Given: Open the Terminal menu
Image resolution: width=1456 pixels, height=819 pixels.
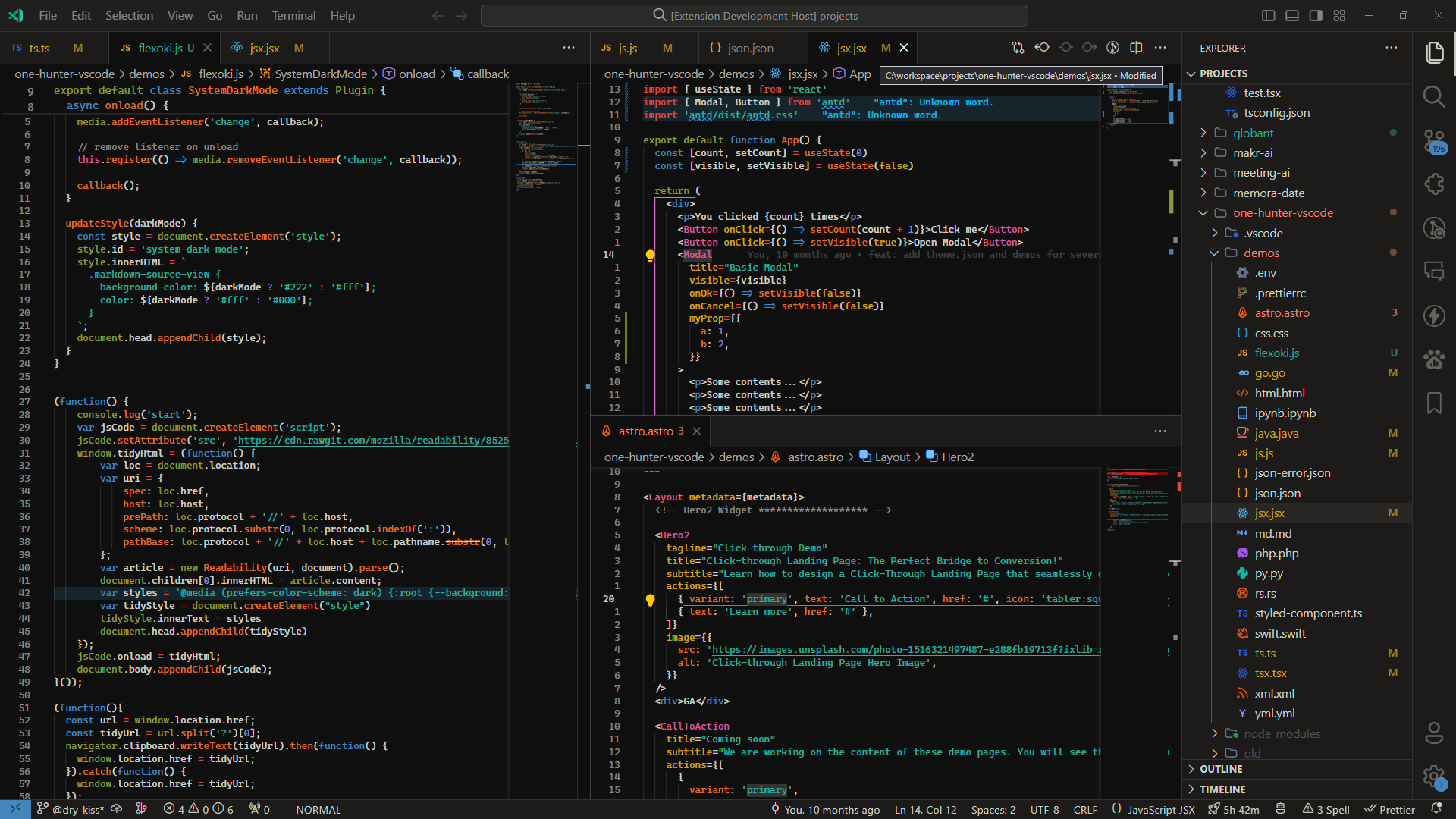Looking at the screenshot, I should (x=293, y=15).
